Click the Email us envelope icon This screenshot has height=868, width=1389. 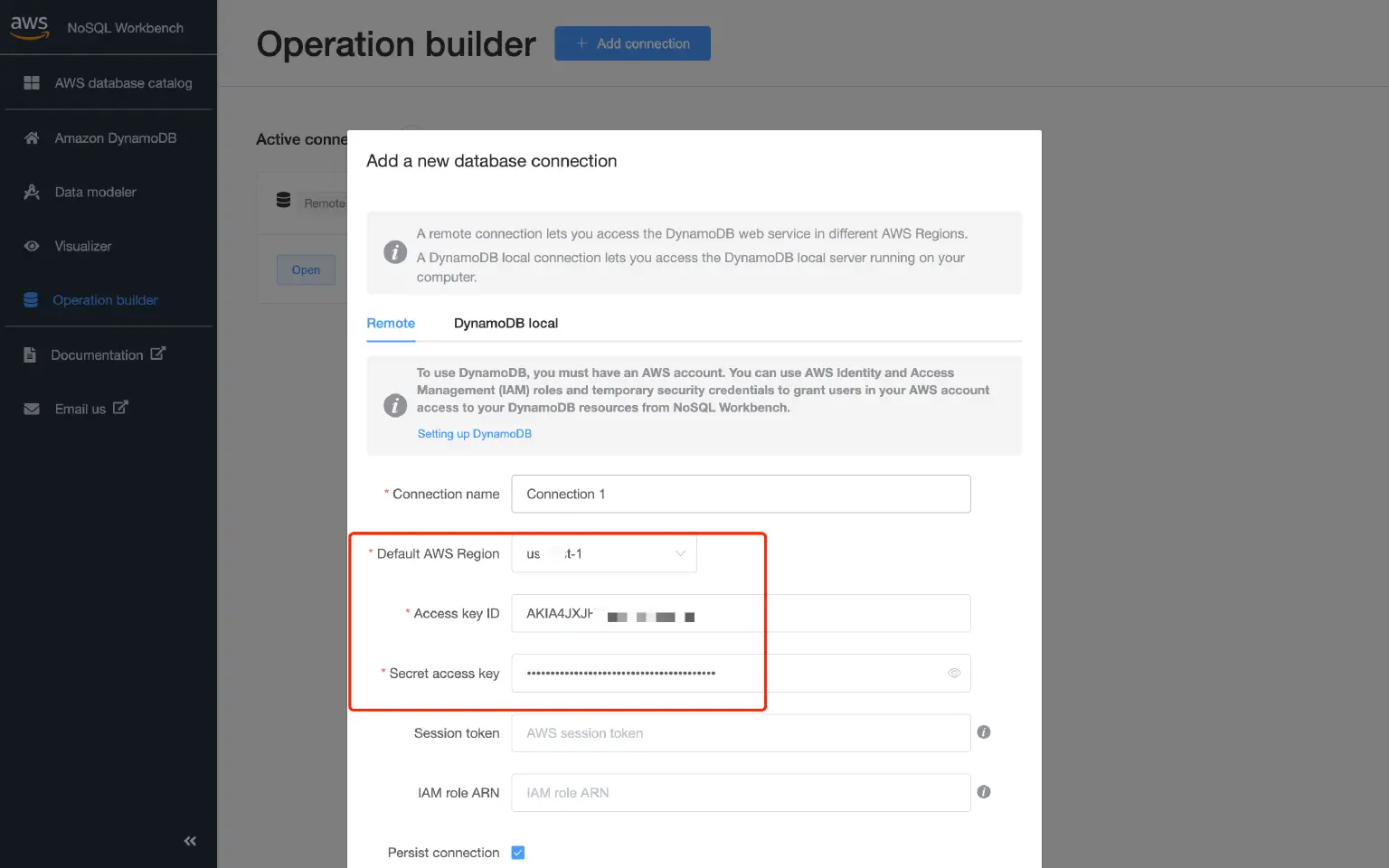[32, 408]
